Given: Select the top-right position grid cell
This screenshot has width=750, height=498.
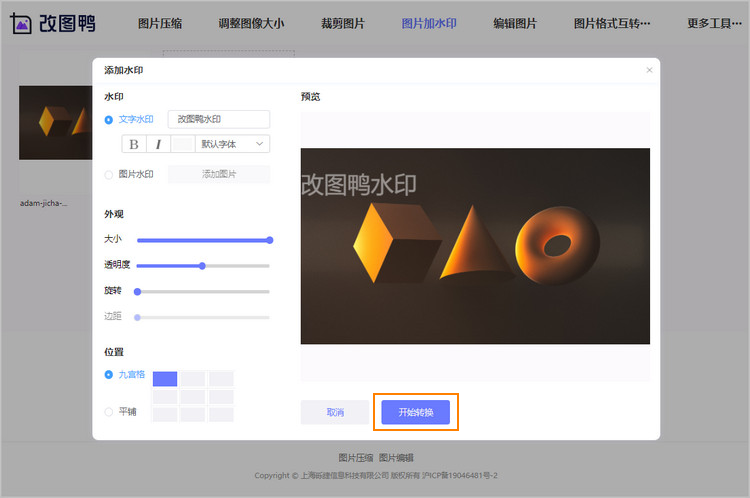Looking at the screenshot, I should (221, 379).
